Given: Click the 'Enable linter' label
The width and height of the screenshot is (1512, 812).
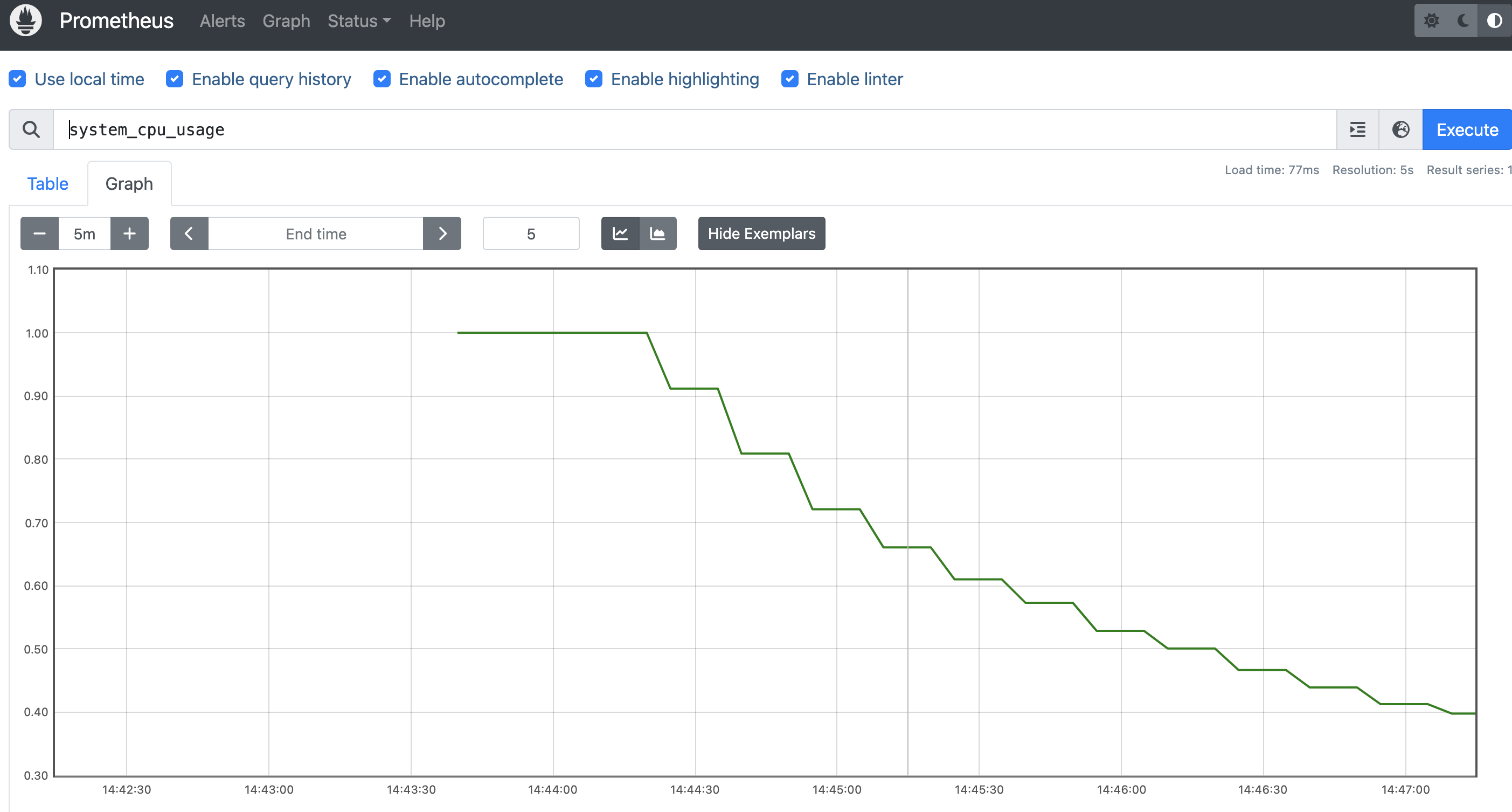Looking at the screenshot, I should pos(855,79).
